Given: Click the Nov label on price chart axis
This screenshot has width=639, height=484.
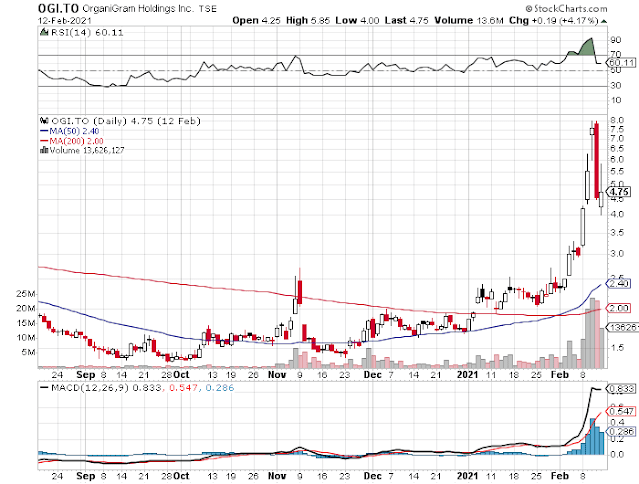Looking at the screenshot, I should pos(277,374).
